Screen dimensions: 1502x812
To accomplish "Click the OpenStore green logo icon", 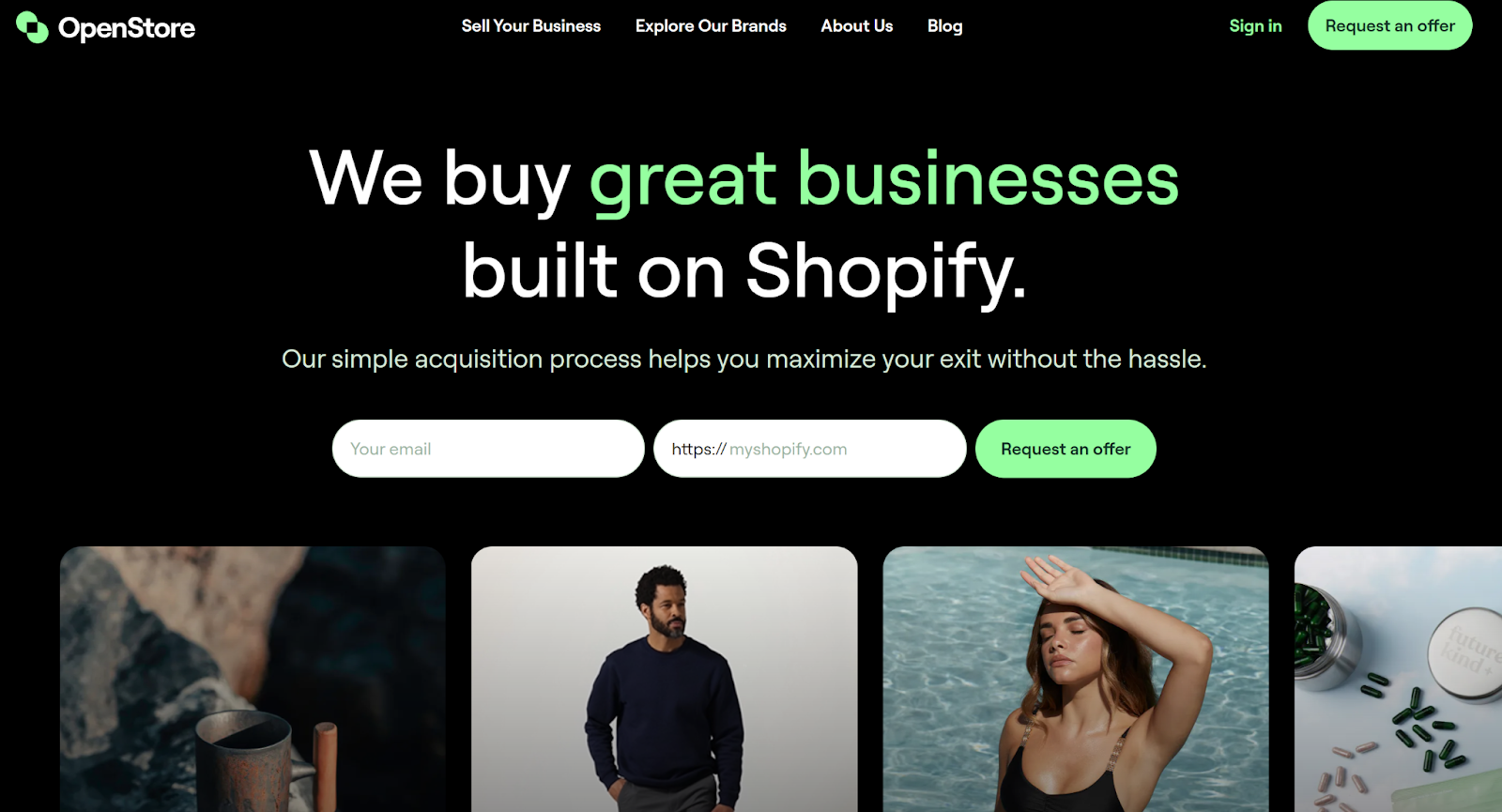I will coord(32,27).
